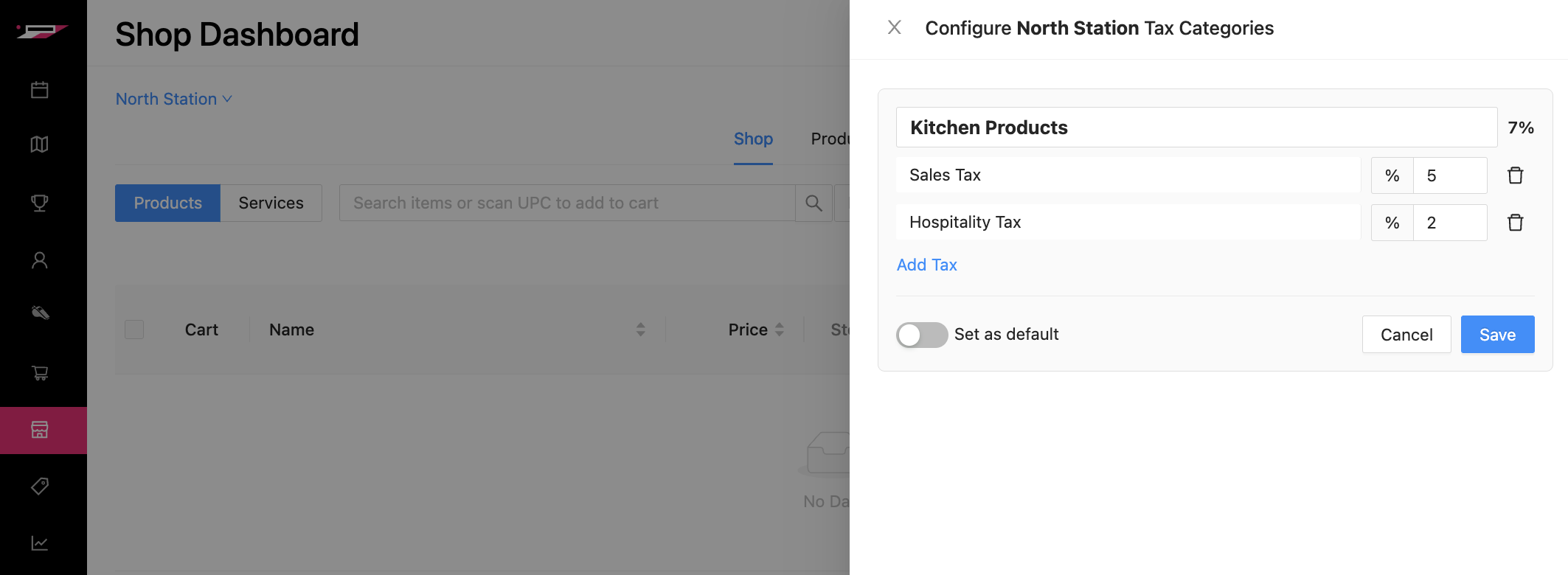The width and height of the screenshot is (1568, 575).
Task: Enable the Set as default toggle
Action: (x=921, y=335)
